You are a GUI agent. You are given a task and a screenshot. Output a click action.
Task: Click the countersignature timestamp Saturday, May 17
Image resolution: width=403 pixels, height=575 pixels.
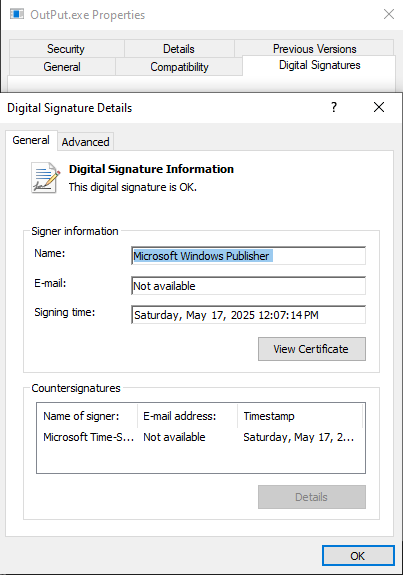[x=298, y=437]
